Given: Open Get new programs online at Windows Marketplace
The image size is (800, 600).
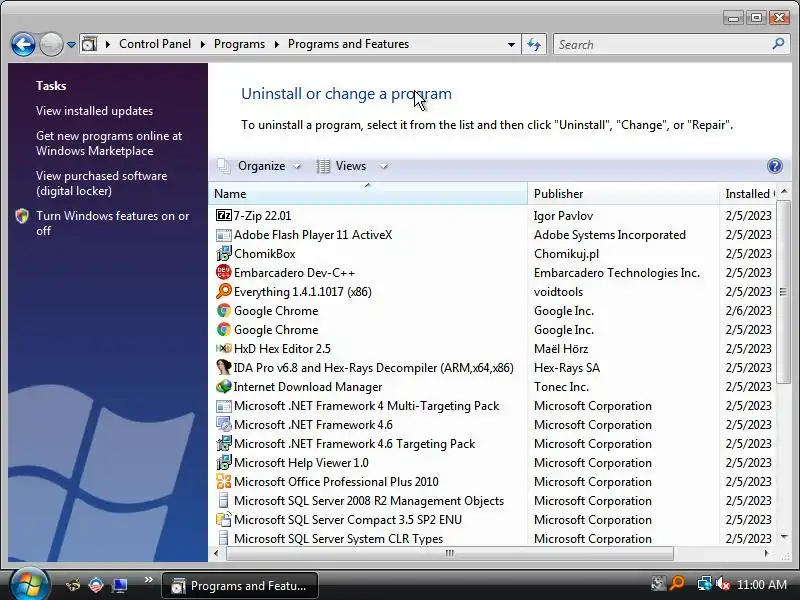Looking at the screenshot, I should pos(109,143).
